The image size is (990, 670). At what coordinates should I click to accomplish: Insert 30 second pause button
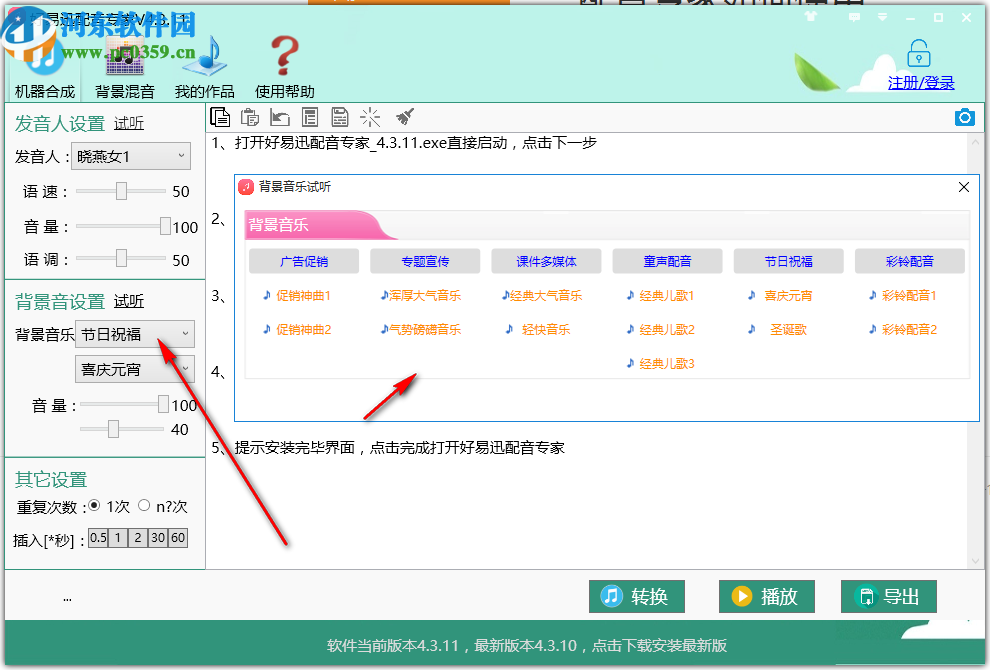158,538
